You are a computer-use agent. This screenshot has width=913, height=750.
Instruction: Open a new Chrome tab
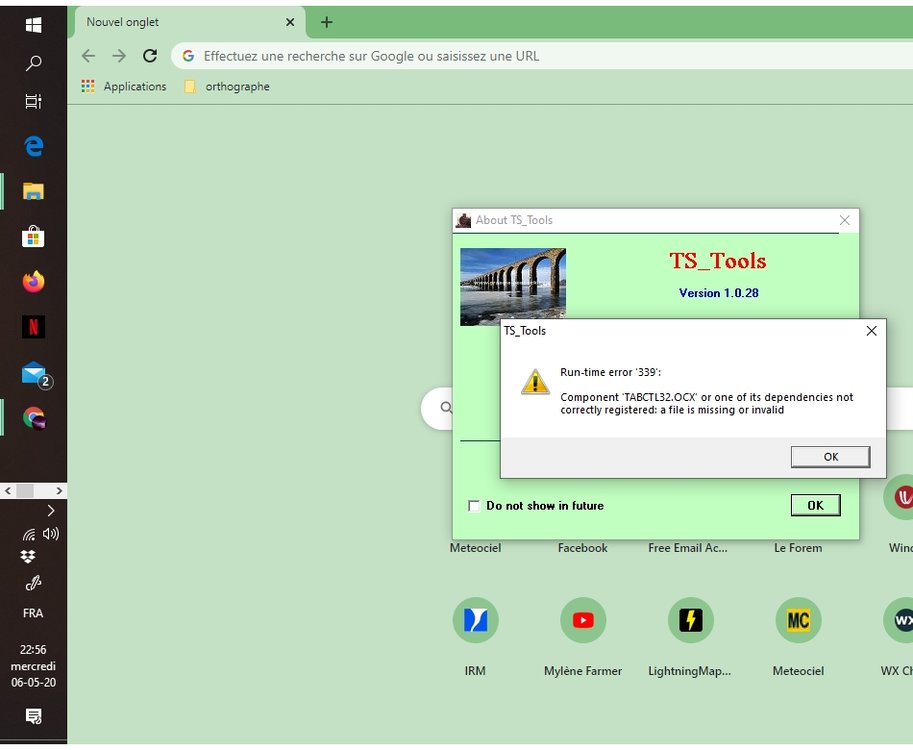click(x=327, y=22)
